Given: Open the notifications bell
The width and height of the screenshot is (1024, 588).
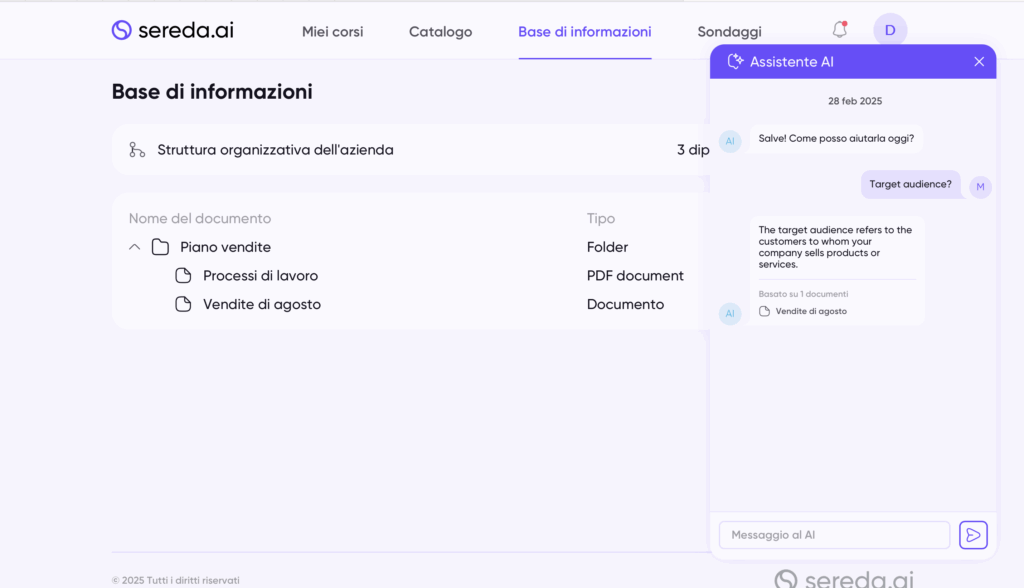Looking at the screenshot, I should point(840,30).
